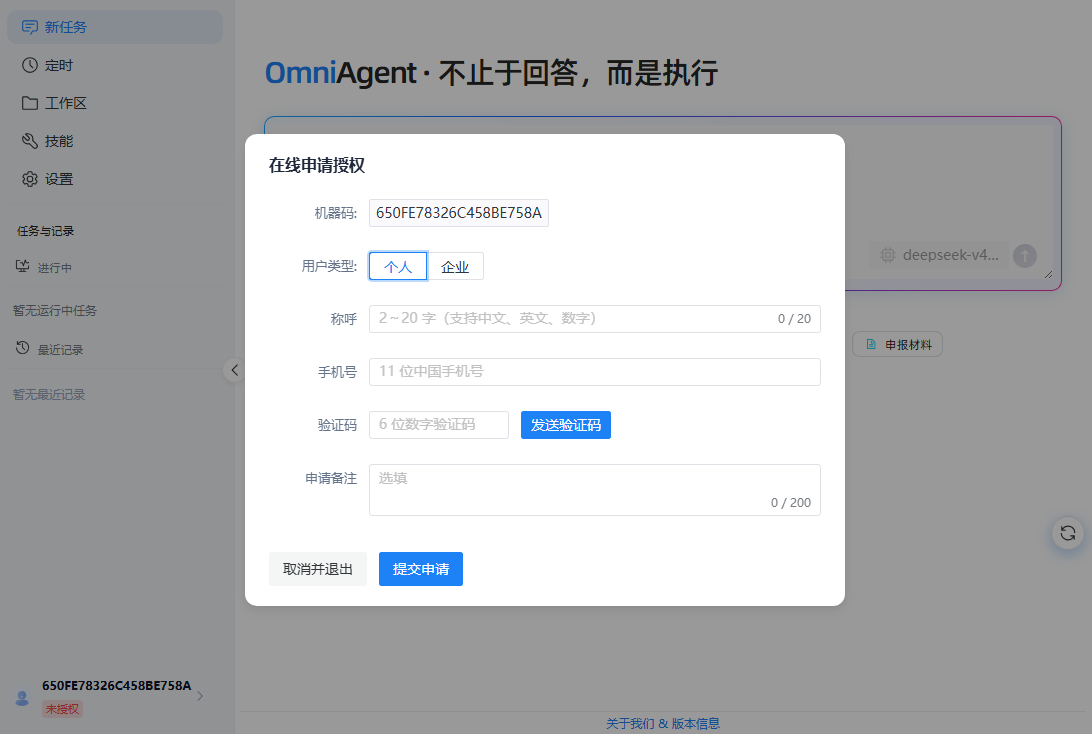Select the 暂无最近记录 text

pyautogui.click(x=49, y=395)
